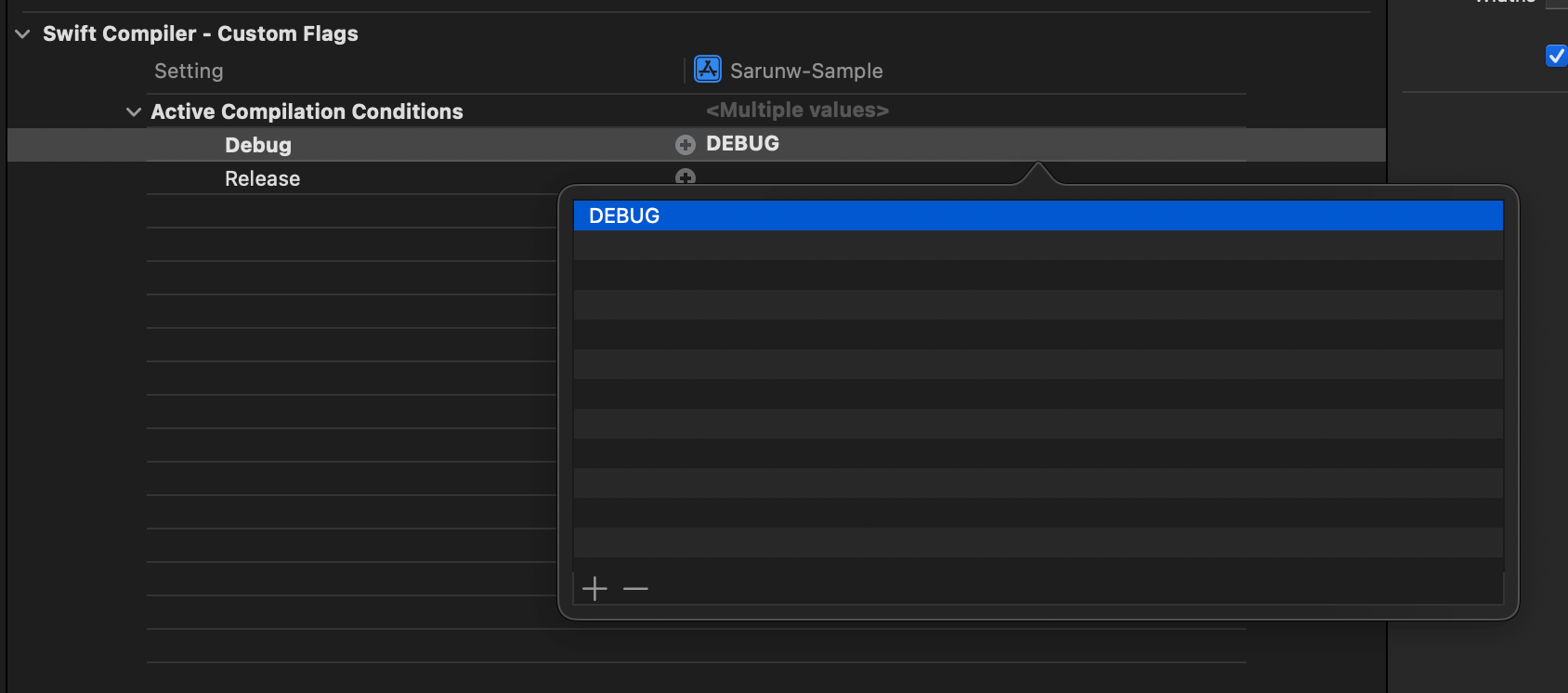Click the DEBUG value in the Debug row
Image resolution: width=1568 pixels, height=693 pixels.
click(742, 144)
